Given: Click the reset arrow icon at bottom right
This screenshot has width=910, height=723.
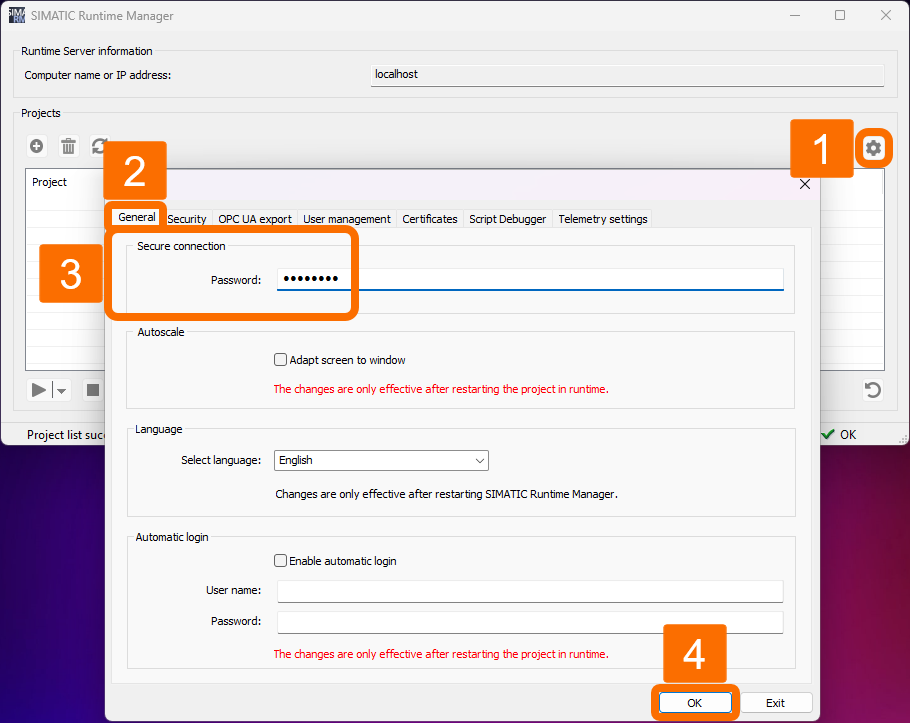Looking at the screenshot, I should [872, 390].
